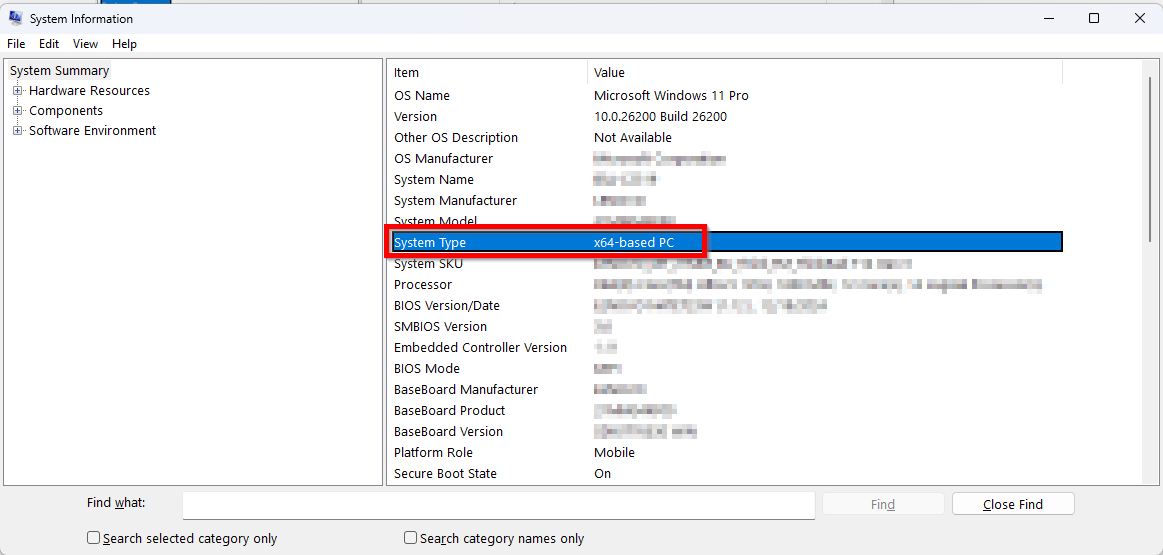Open the File menu
Screen dimensions: 1163x555
[x=16, y=44]
